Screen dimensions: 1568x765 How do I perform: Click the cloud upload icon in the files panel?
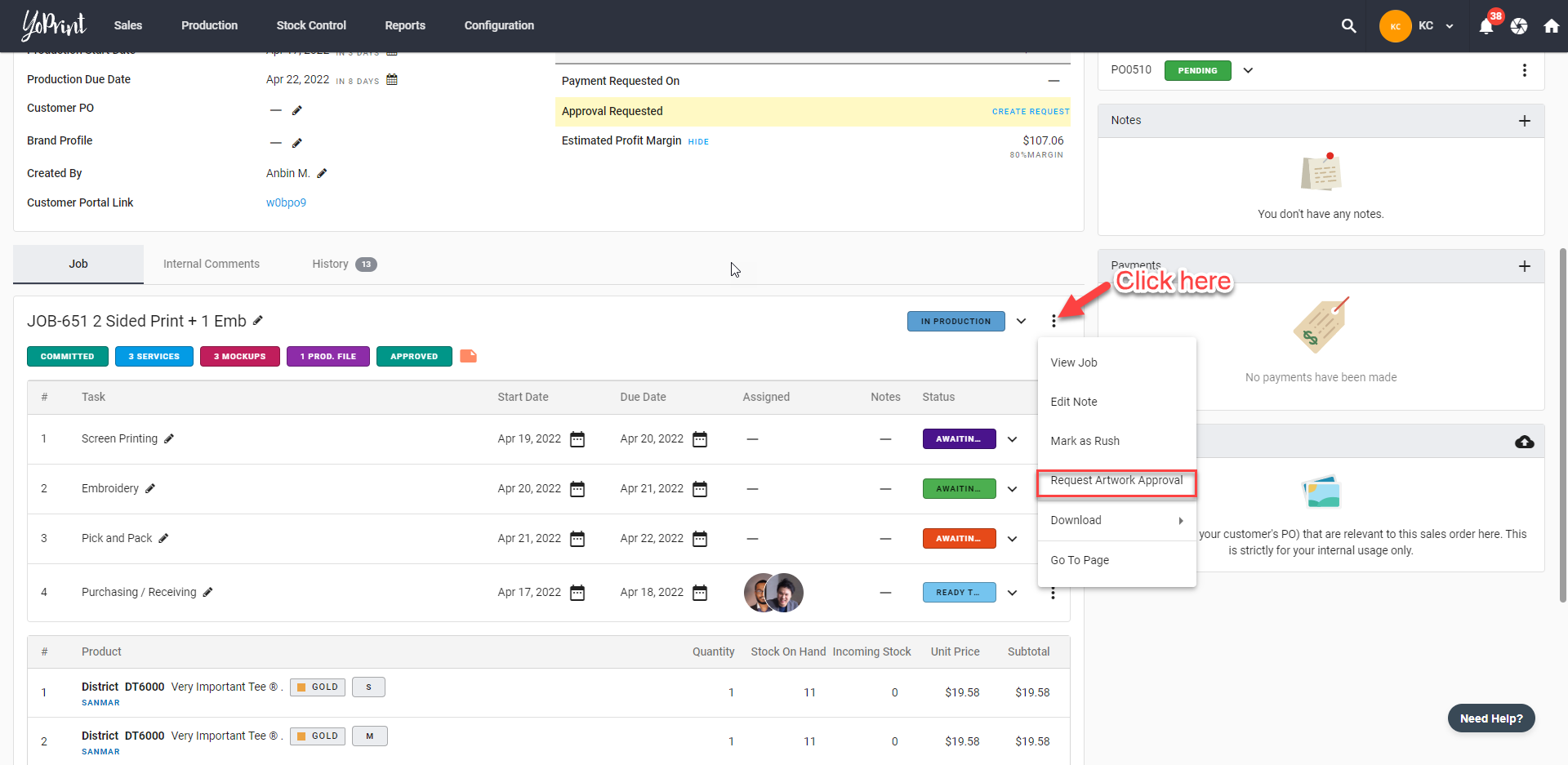coord(1526,442)
